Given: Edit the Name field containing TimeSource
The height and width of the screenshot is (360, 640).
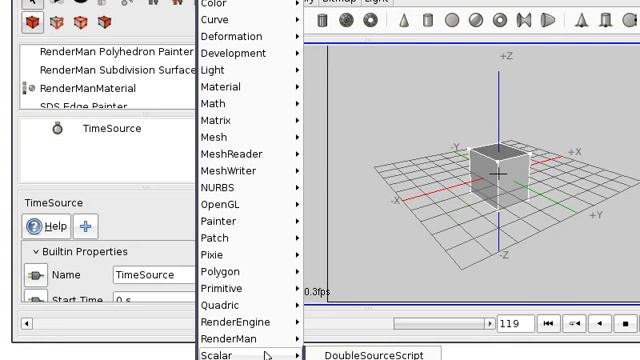Looking at the screenshot, I should coord(154,275).
